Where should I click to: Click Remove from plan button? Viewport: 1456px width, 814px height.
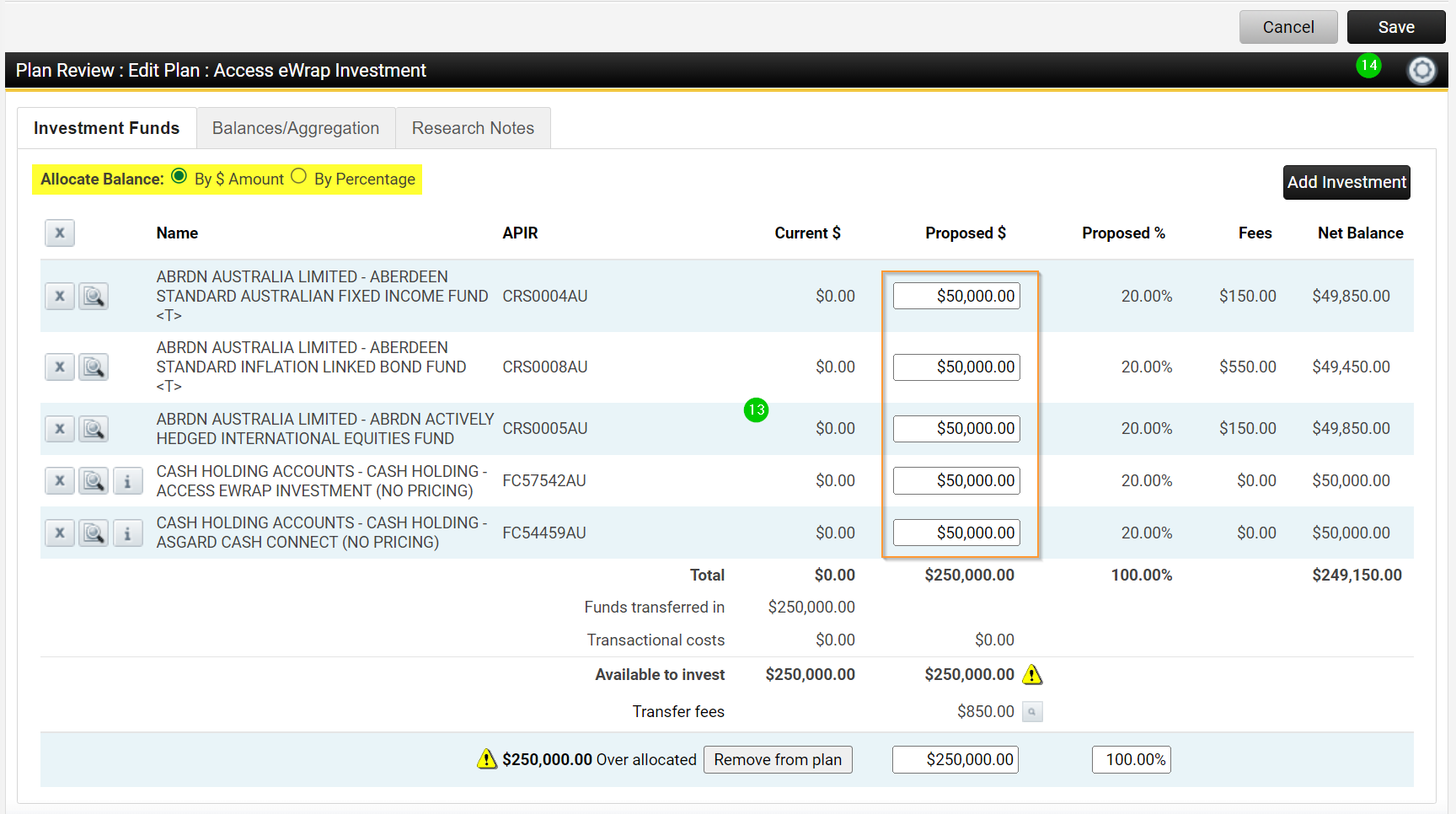pos(778,759)
